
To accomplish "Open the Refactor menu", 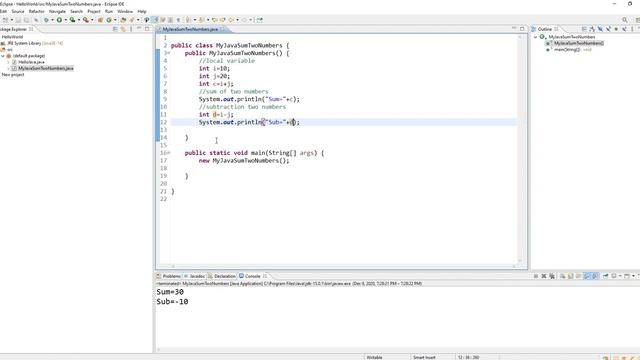I will pos(36,11).
